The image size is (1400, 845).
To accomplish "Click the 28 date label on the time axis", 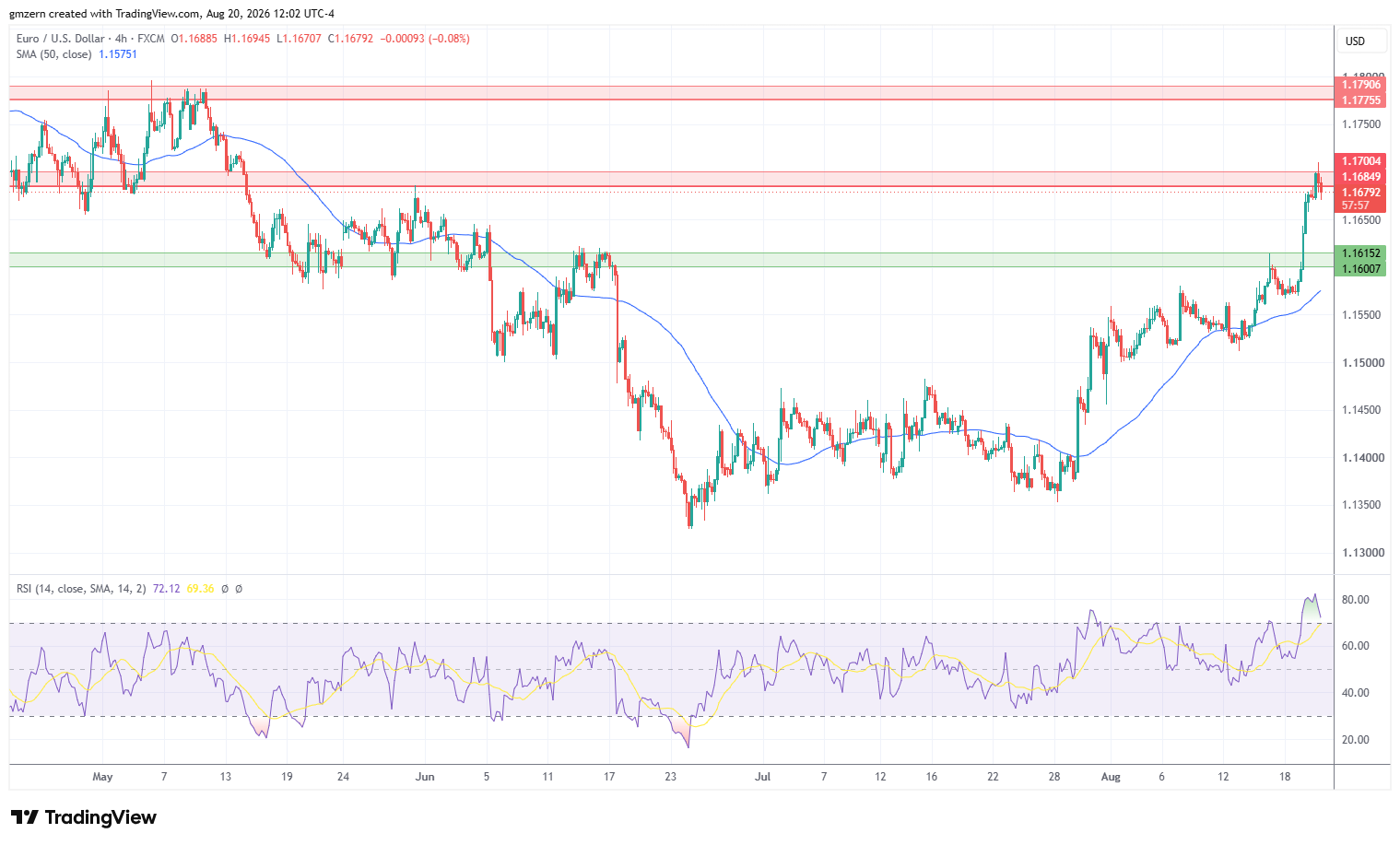I will 1054,777.
